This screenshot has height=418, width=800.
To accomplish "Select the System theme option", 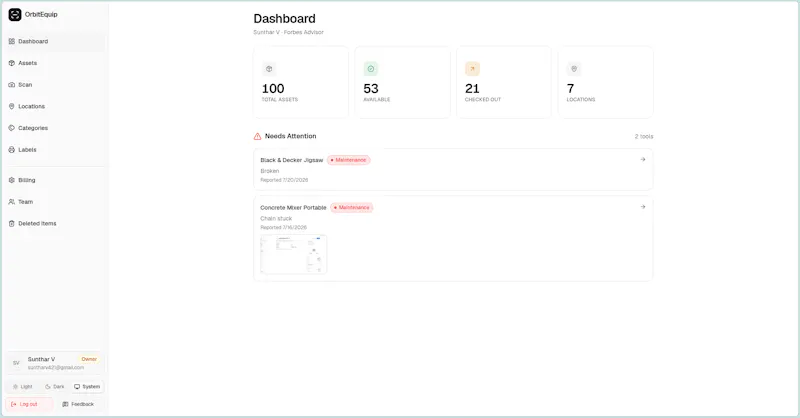I will [87, 387].
